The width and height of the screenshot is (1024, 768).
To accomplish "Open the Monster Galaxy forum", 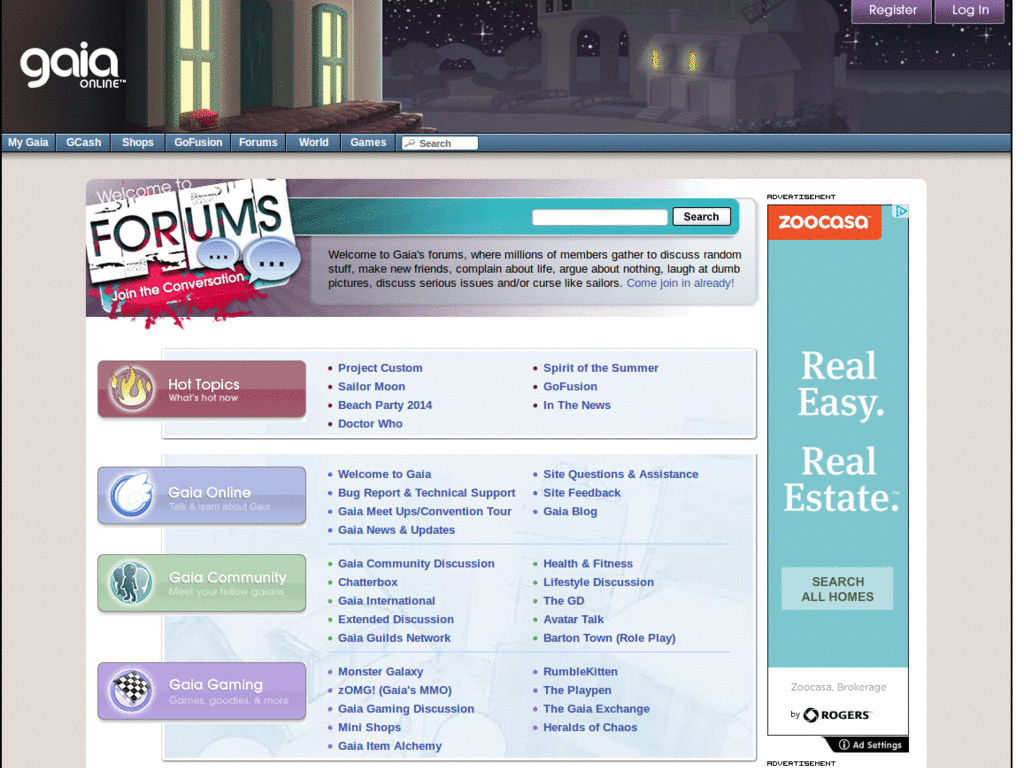I will pyautogui.click(x=380, y=671).
